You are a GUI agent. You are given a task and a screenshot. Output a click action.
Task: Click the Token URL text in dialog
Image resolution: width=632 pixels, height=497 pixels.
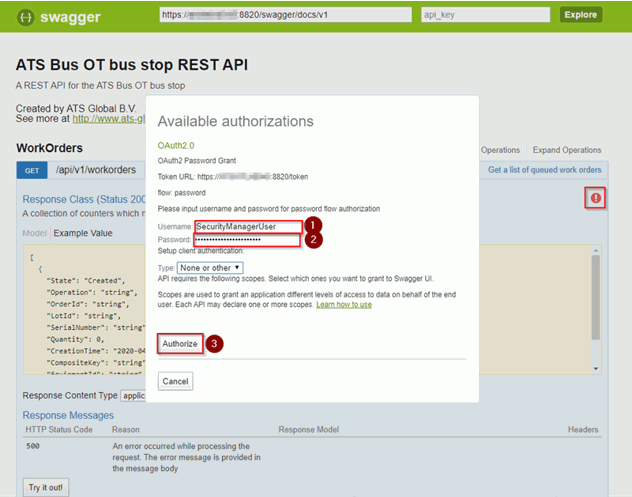tap(233, 177)
